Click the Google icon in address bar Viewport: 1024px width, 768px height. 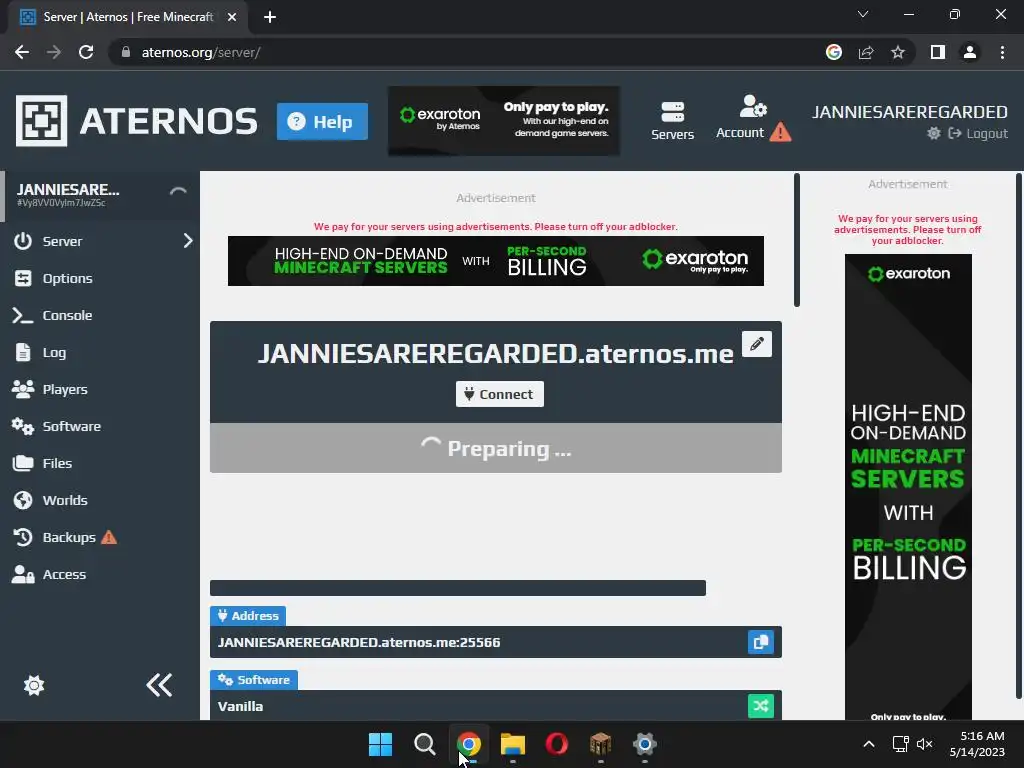(834, 52)
